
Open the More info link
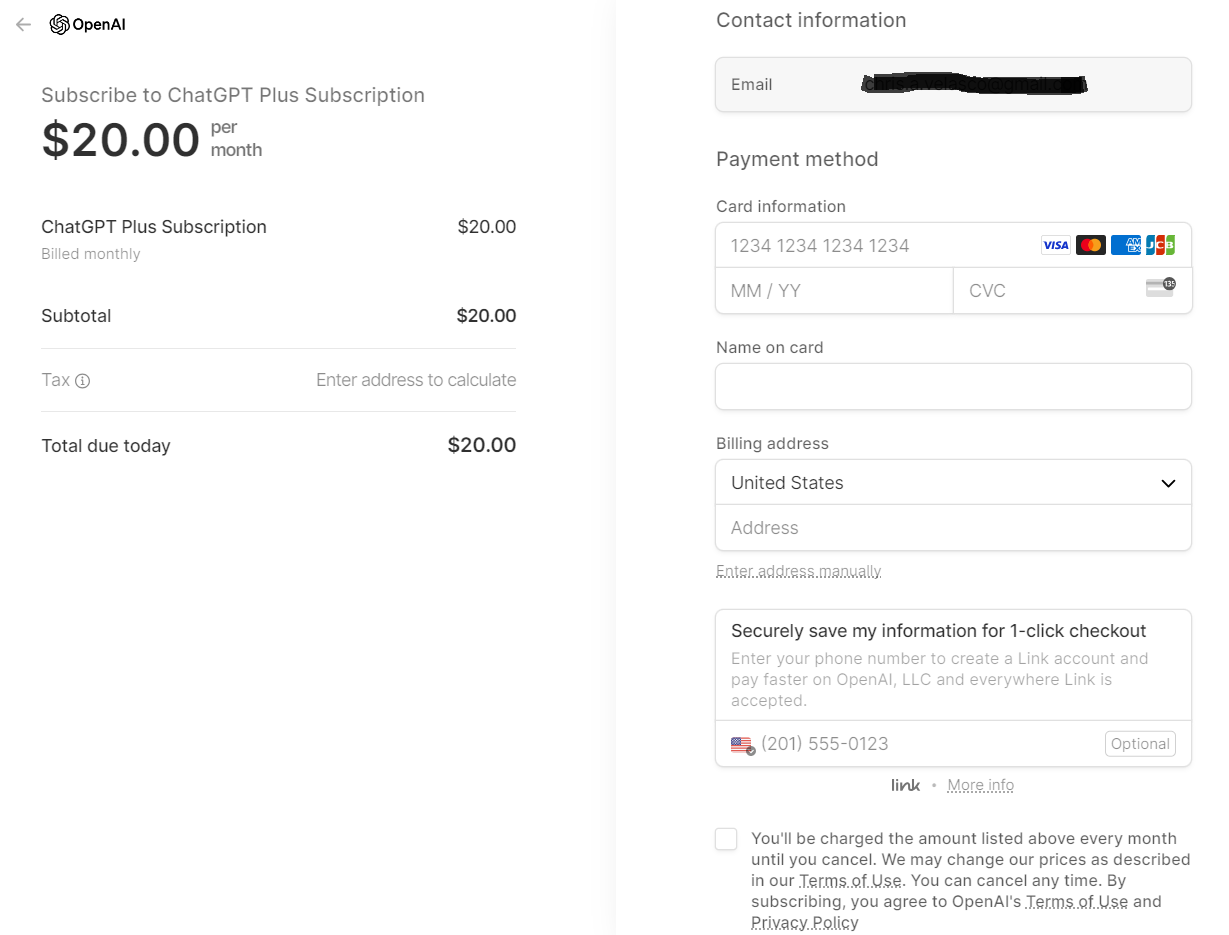980,785
